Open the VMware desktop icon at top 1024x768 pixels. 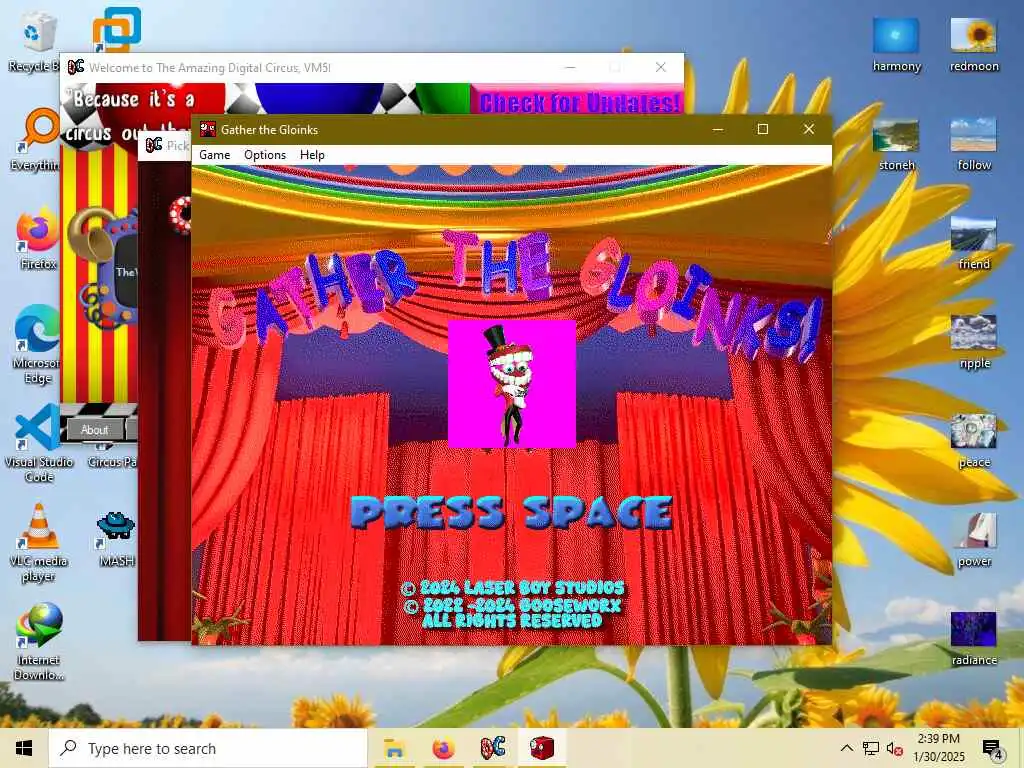pyautogui.click(x=116, y=29)
